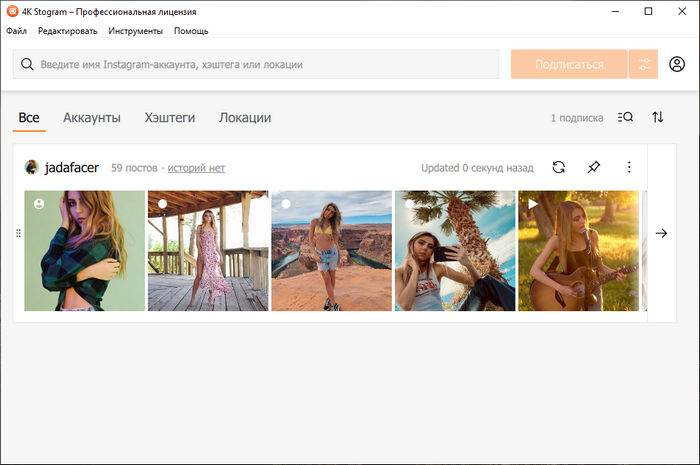Open the floral dress porch photo
700x465 pixels.
(208, 251)
